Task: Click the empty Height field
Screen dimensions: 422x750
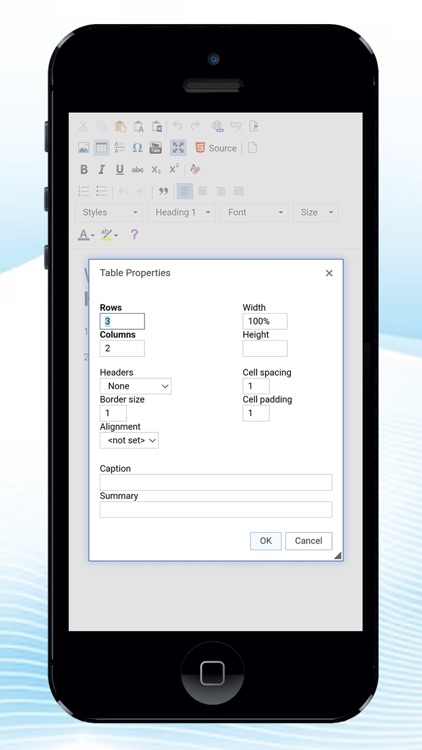Action: click(265, 348)
